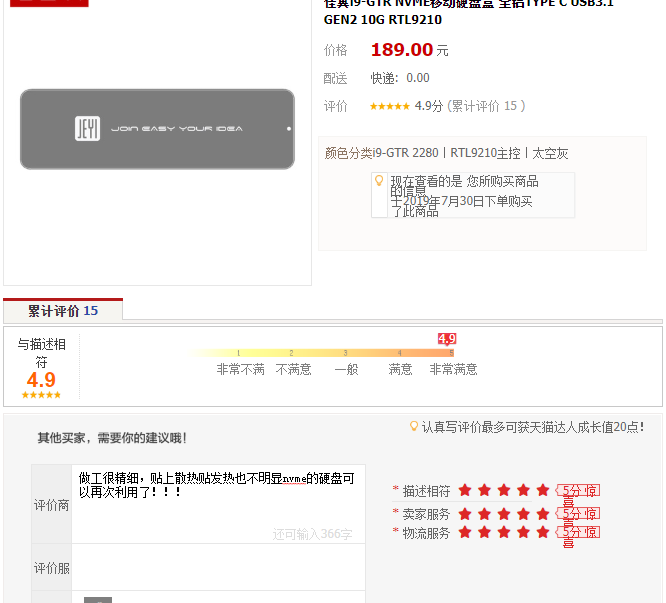The image size is (666, 603).
Task: Set 卖家服务 rating to two stars
Action: coord(485,514)
